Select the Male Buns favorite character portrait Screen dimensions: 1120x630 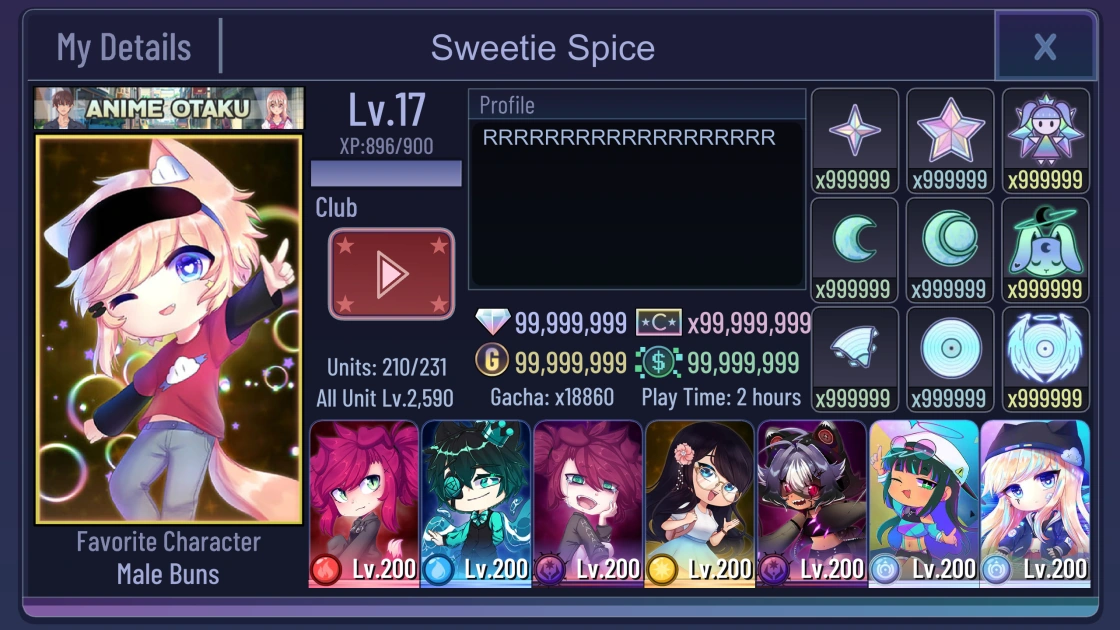[169, 329]
